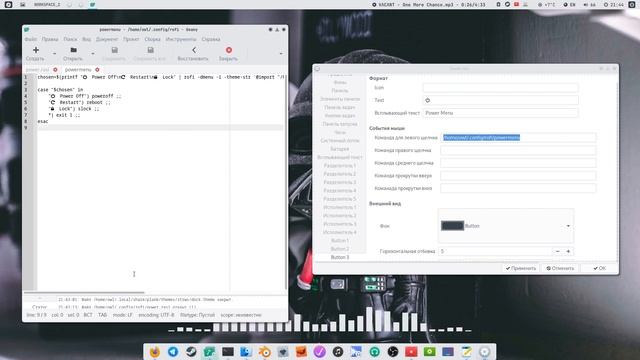Open the Инструменты menu in Geany
Image resolution: width=640 pixels, height=360 pixels.
coord(181,39)
